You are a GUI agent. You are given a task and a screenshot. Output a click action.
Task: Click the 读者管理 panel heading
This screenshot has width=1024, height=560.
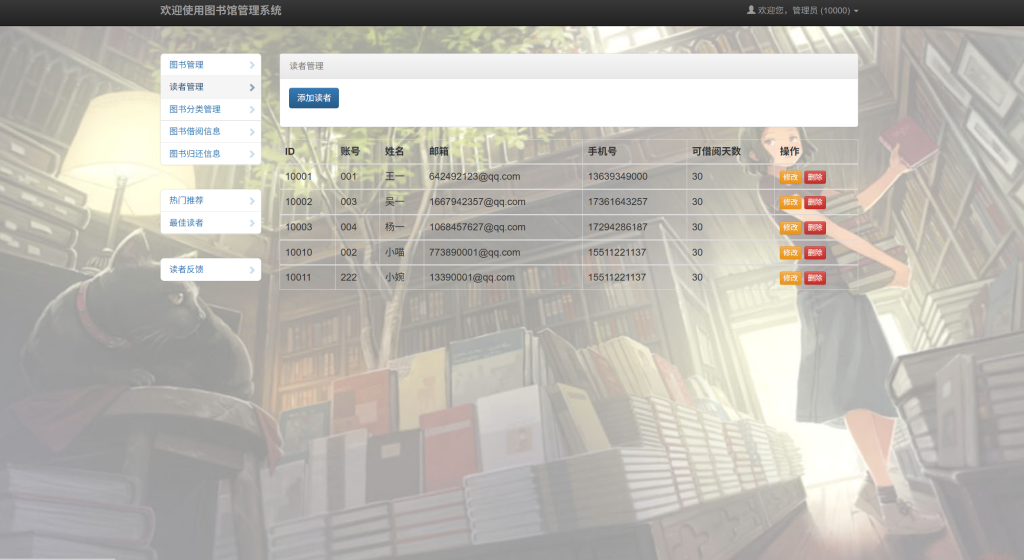pyautogui.click(x=568, y=66)
